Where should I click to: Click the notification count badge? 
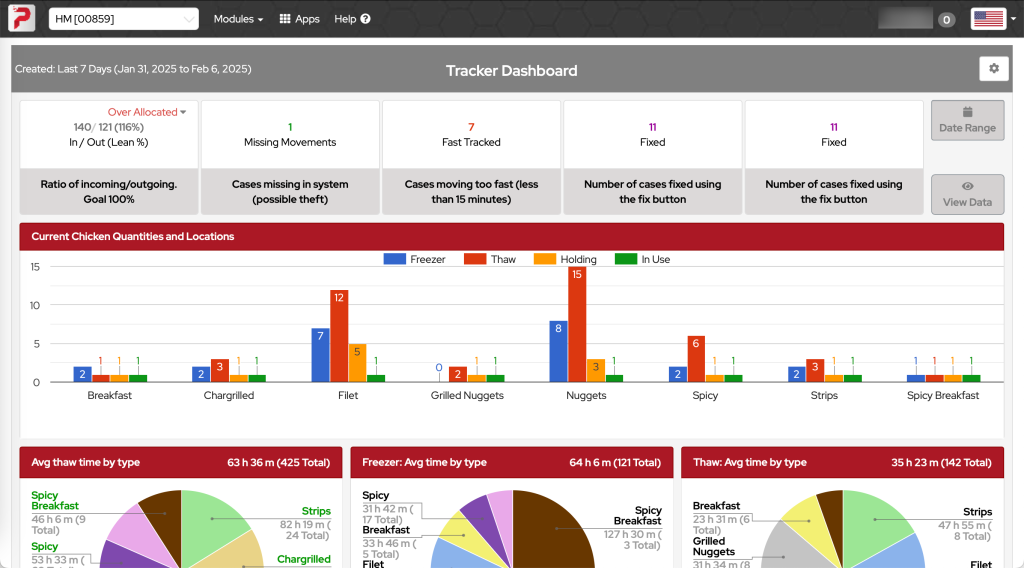coord(946,20)
